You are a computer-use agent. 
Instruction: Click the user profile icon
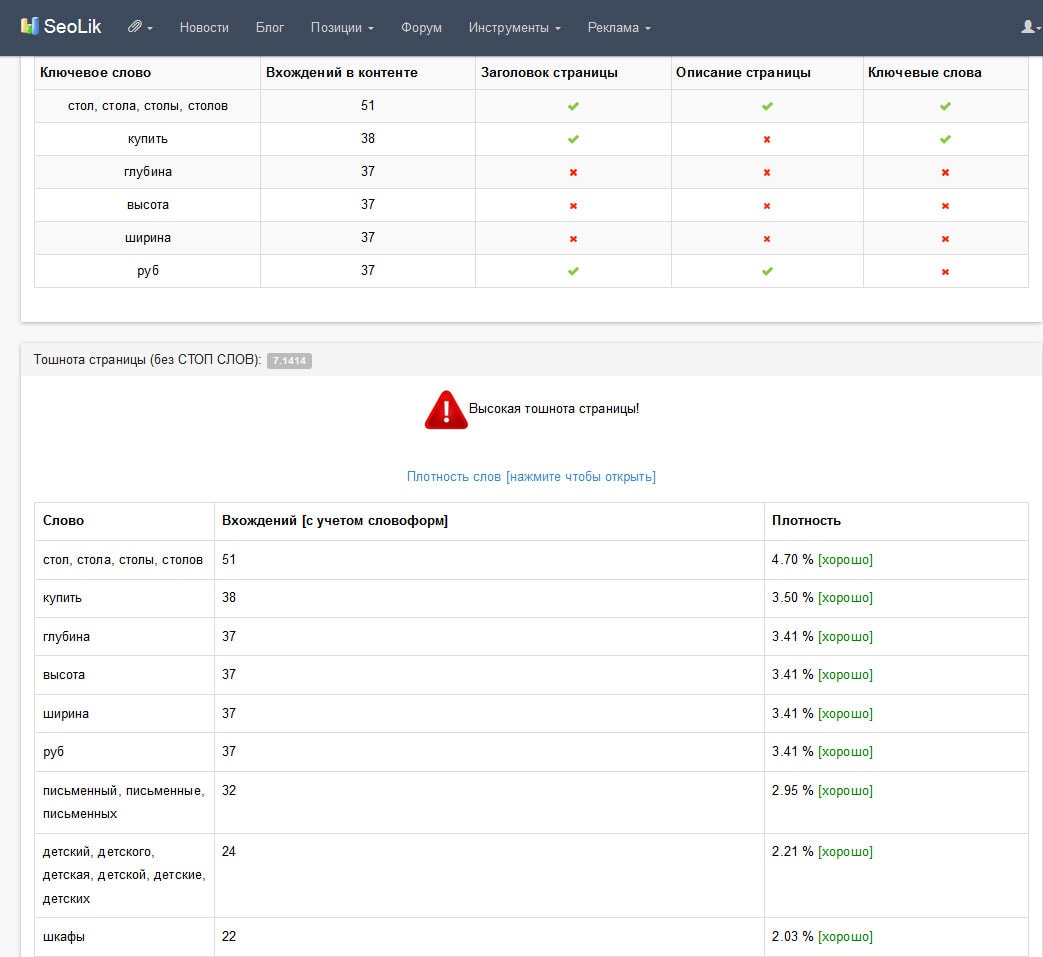1029,27
